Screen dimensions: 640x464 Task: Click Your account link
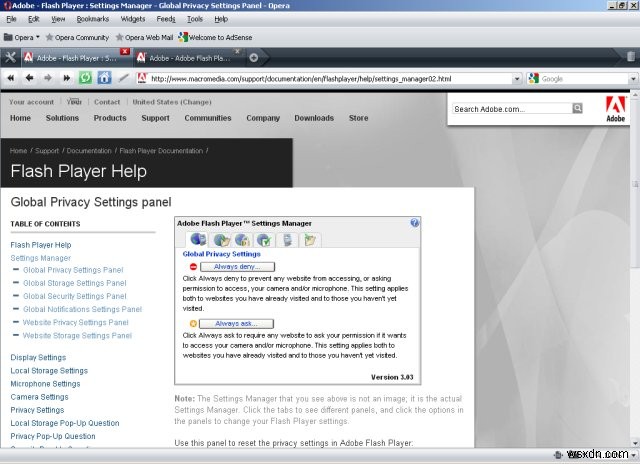coord(31,102)
